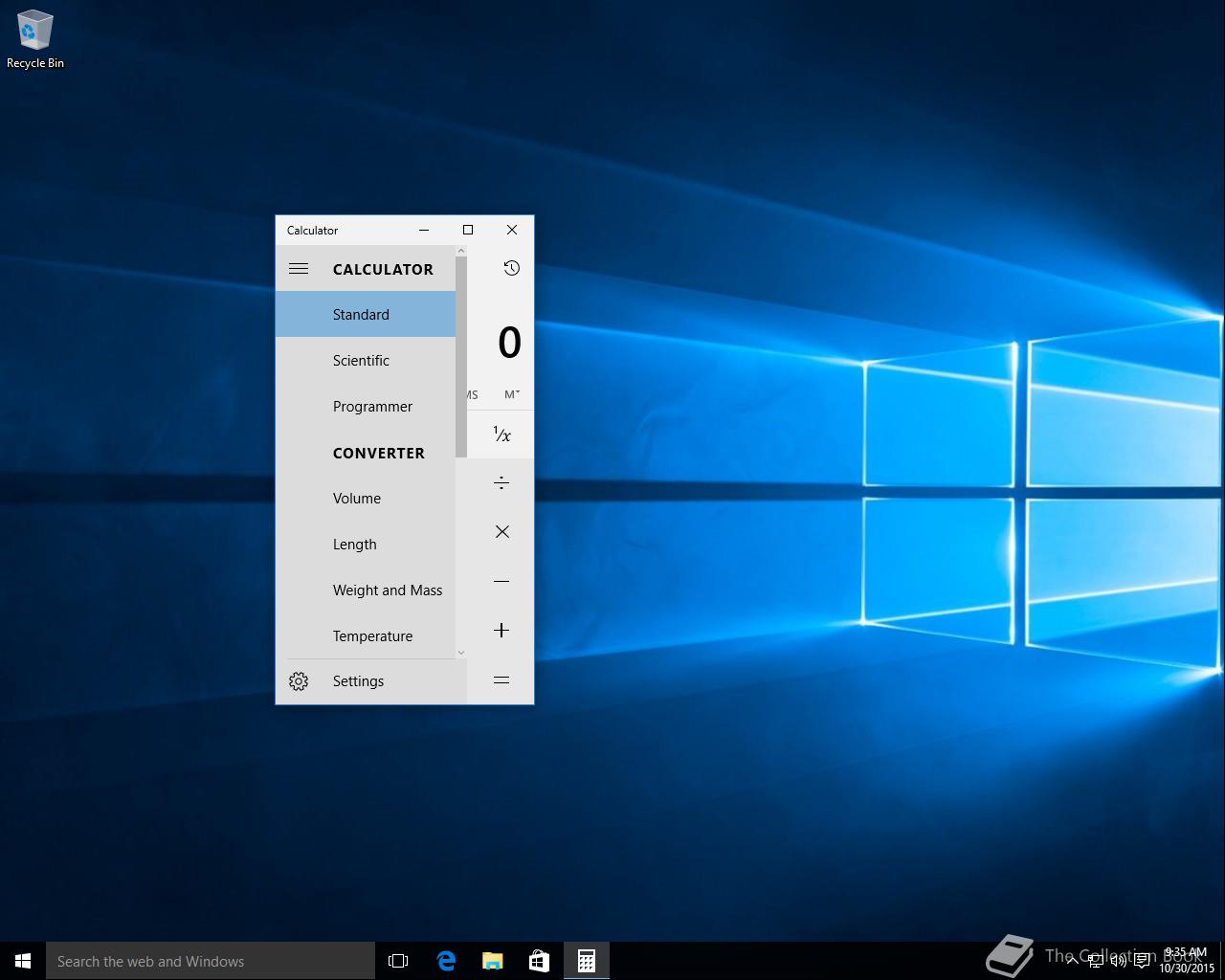This screenshot has width=1225, height=980.
Task: Open Weight and Mass converter
Action: (x=366, y=590)
